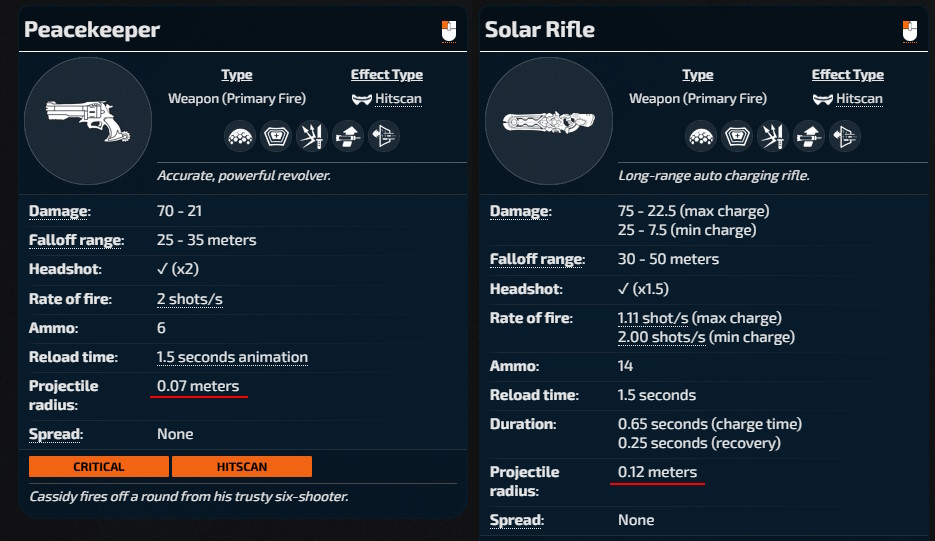This screenshot has width=935, height=541.
Task: Click the Damage label in the Solar Rifle card
Action: click(x=521, y=211)
